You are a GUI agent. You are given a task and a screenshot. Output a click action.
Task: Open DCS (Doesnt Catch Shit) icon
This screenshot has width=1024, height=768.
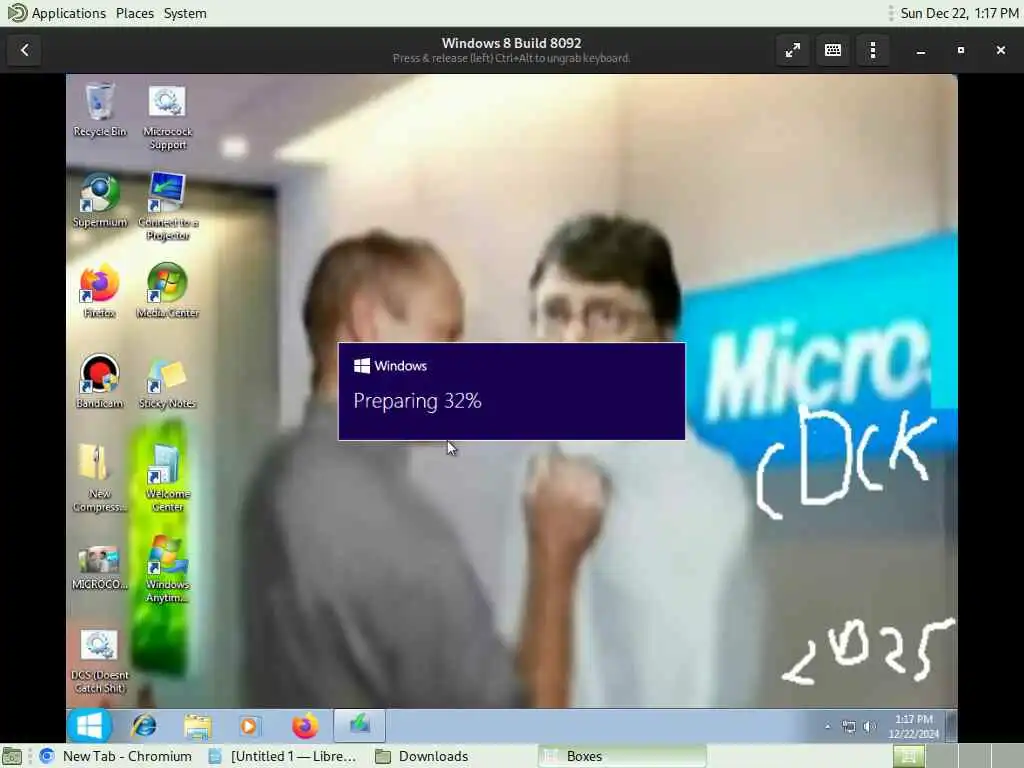tap(99, 660)
